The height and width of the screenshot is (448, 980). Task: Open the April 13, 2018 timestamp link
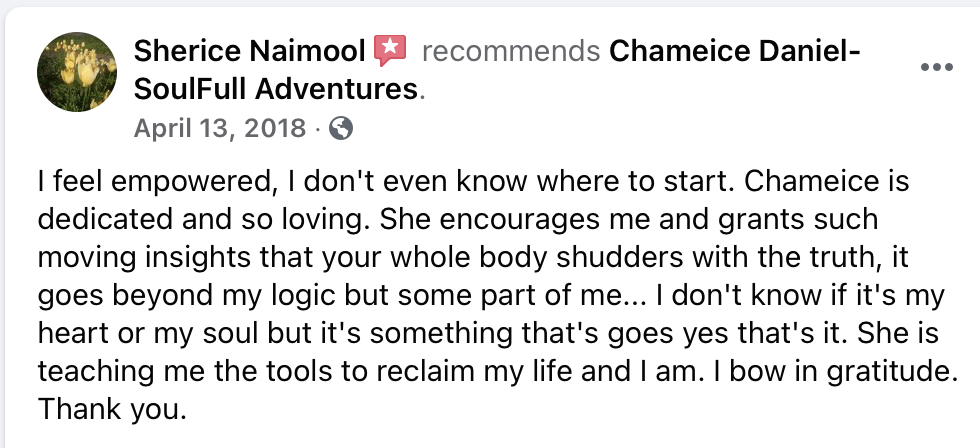[x=220, y=129]
